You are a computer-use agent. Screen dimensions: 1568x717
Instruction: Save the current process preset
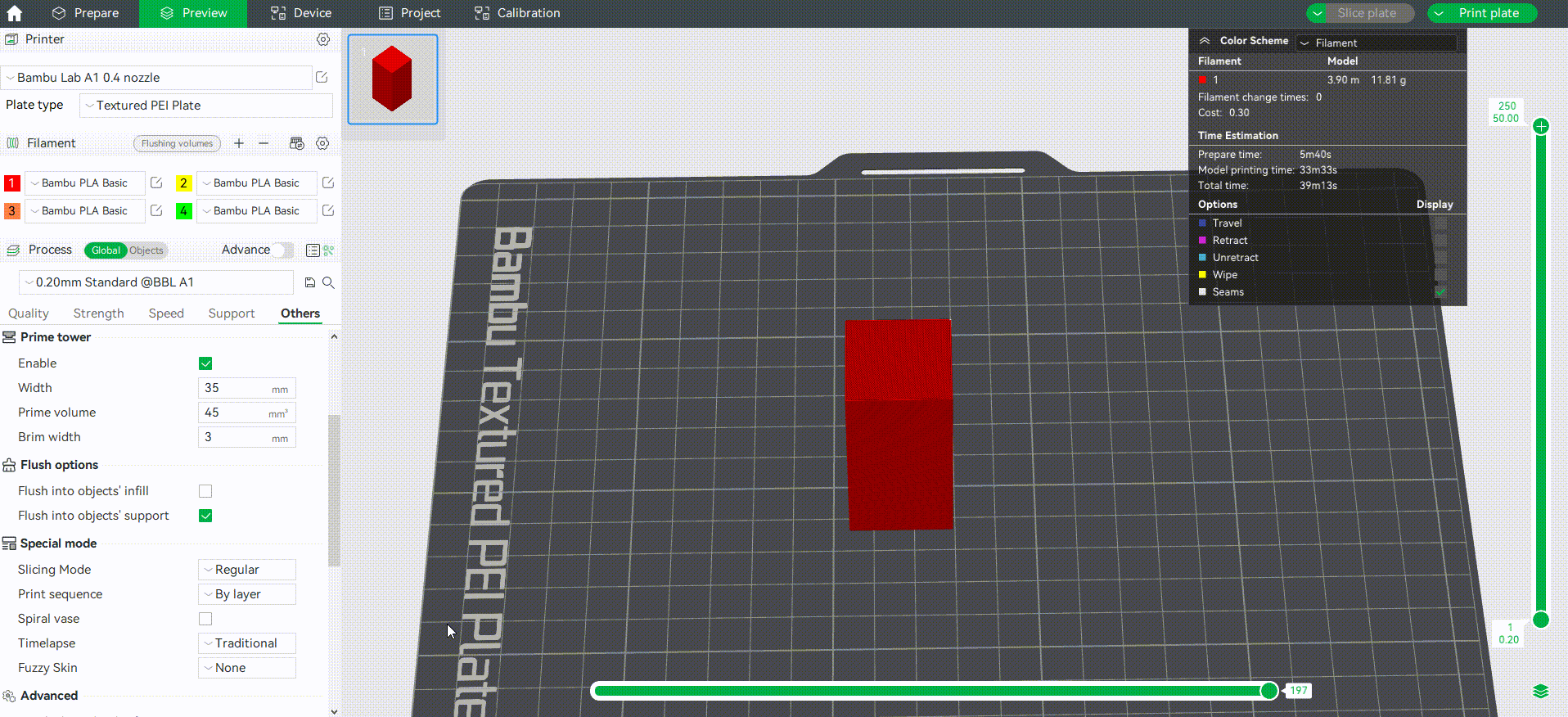310,282
